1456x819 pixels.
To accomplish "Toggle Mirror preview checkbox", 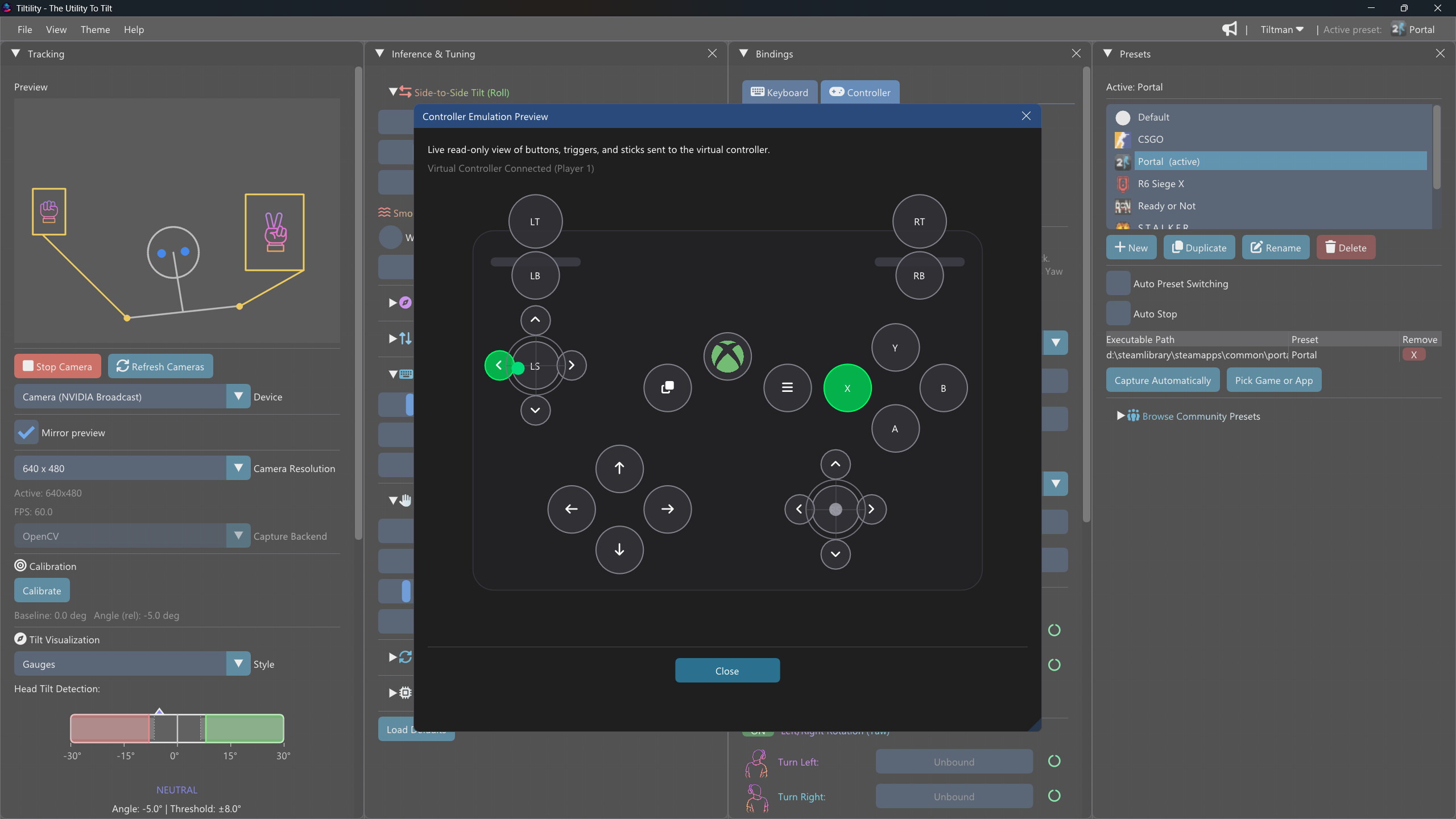I will (x=26, y=433).
